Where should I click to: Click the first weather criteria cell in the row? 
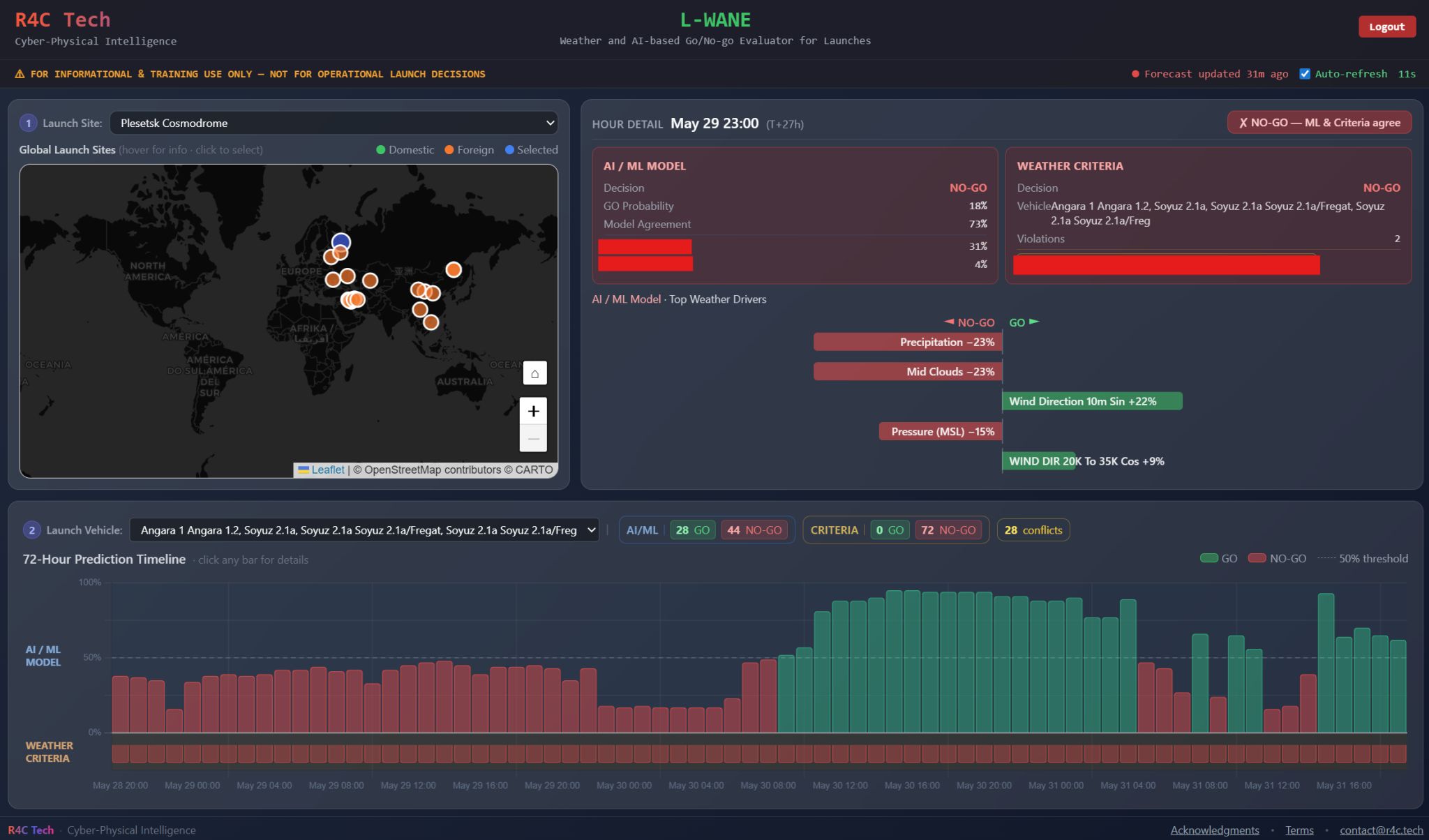click(121, 753)
